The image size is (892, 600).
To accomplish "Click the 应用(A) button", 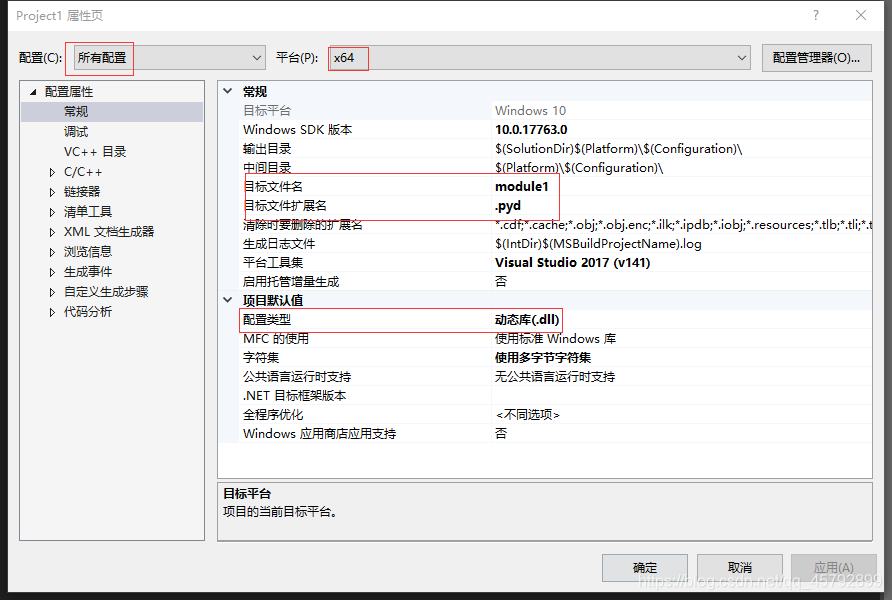I will pyautogui.click(x=833, y=568).
